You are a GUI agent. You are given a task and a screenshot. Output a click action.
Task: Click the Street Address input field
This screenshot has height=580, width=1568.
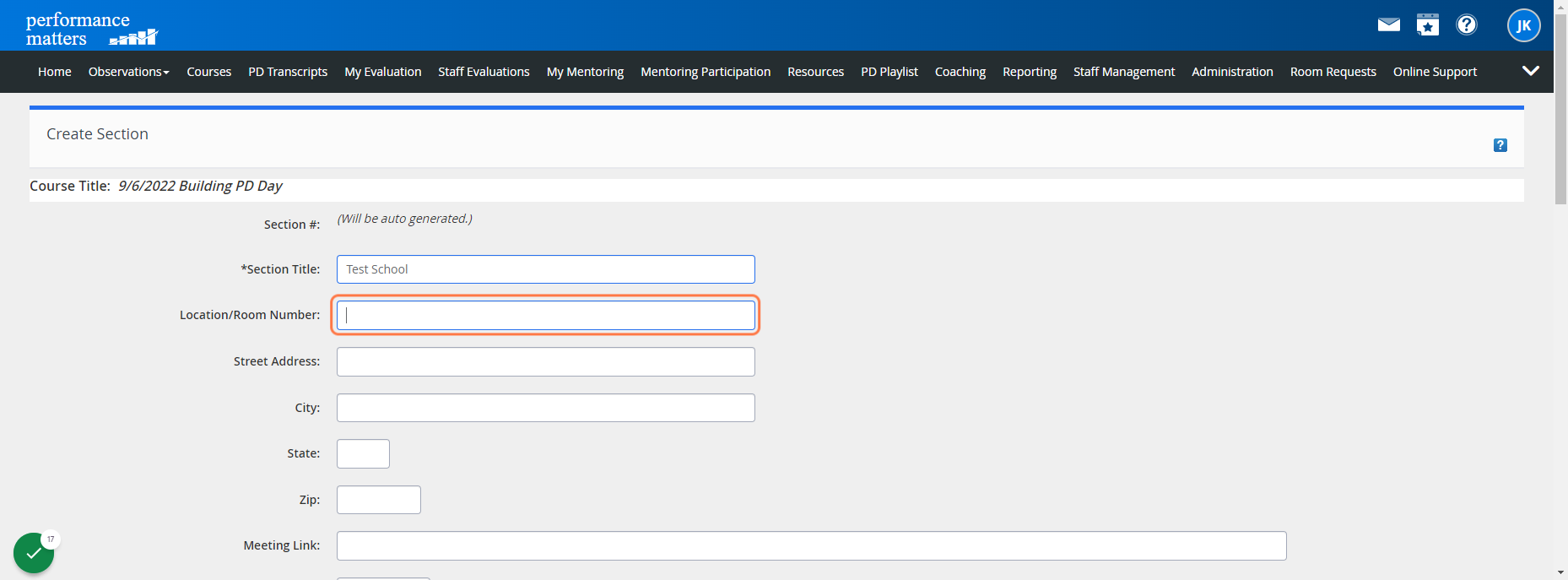pyautogui.click(x=546, y=361)
